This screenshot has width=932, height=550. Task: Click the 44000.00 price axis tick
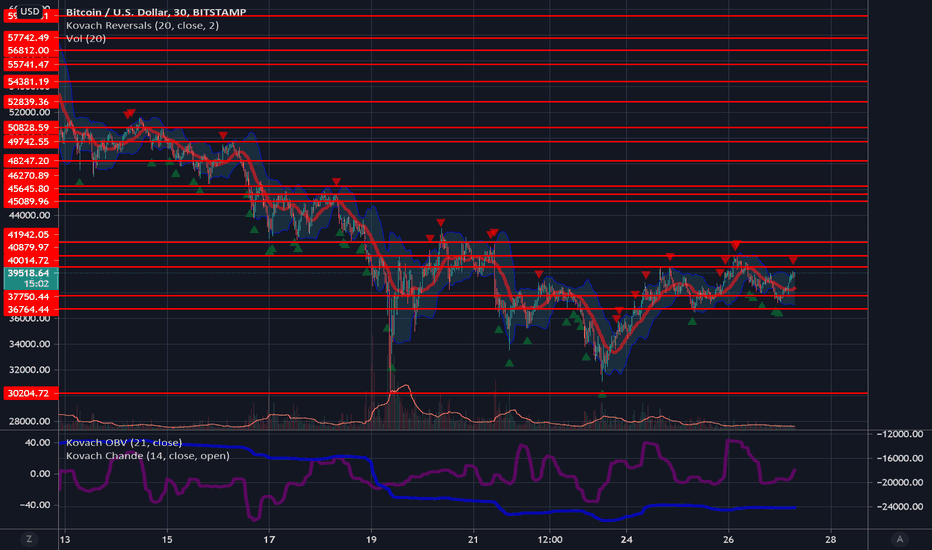tap(29, 215)
